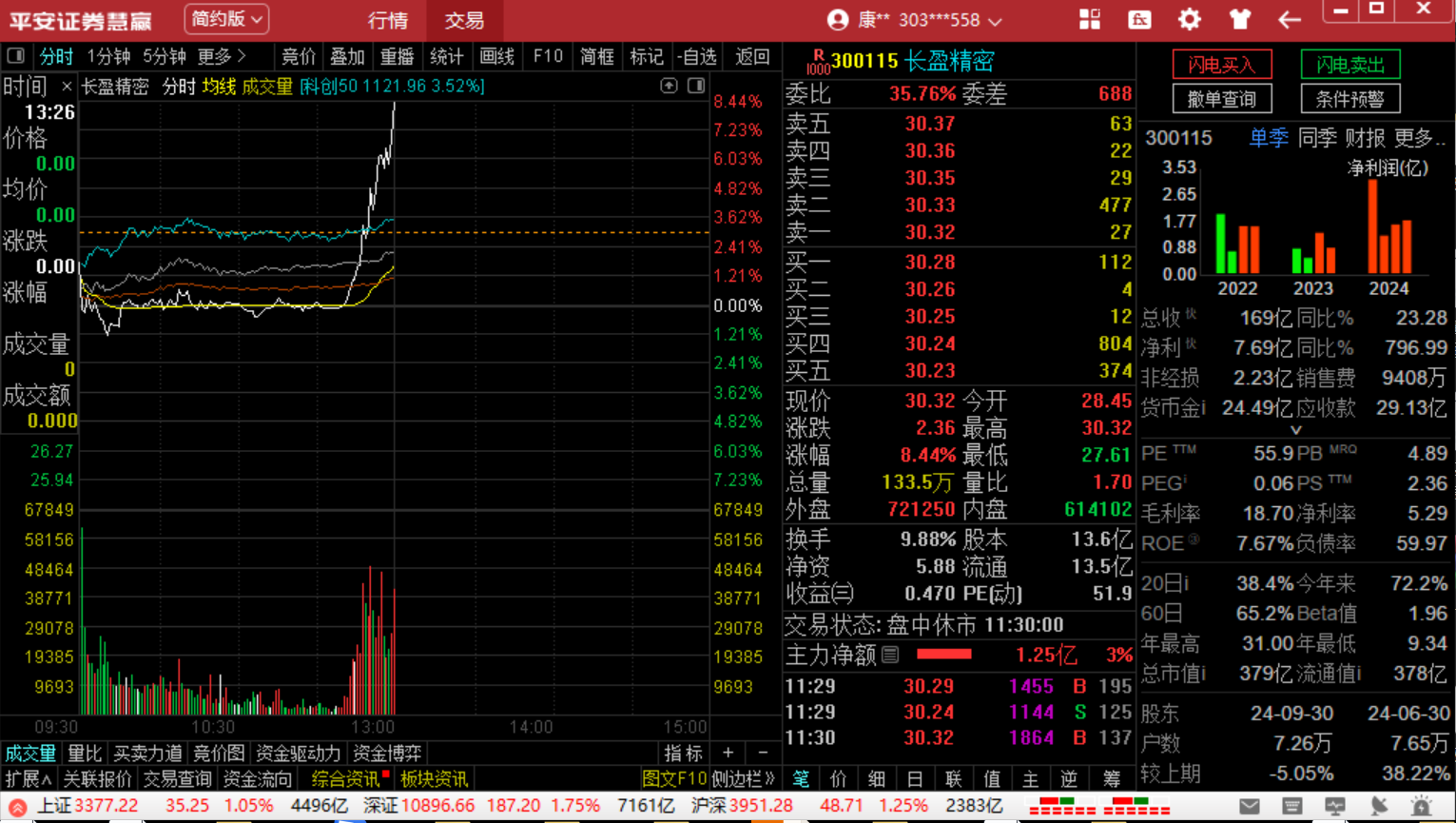Image resolution: width=1456 pixels, height=823 pixels.
Task: Click the plus zoom button beside 指标
Action: tap(728, 754)
